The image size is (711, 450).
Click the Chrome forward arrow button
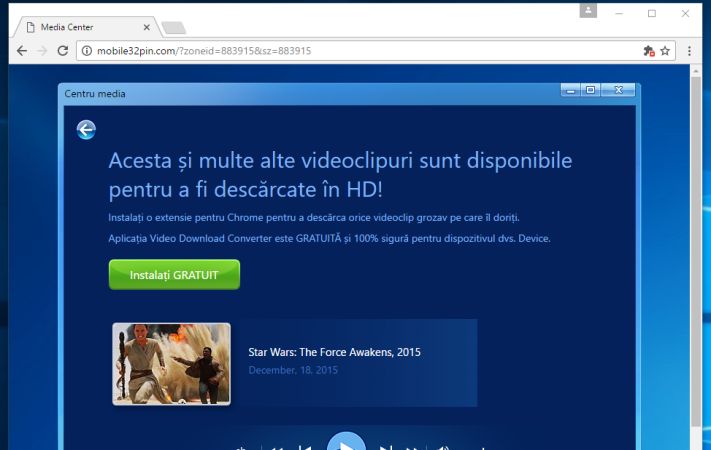coord(42,51)
